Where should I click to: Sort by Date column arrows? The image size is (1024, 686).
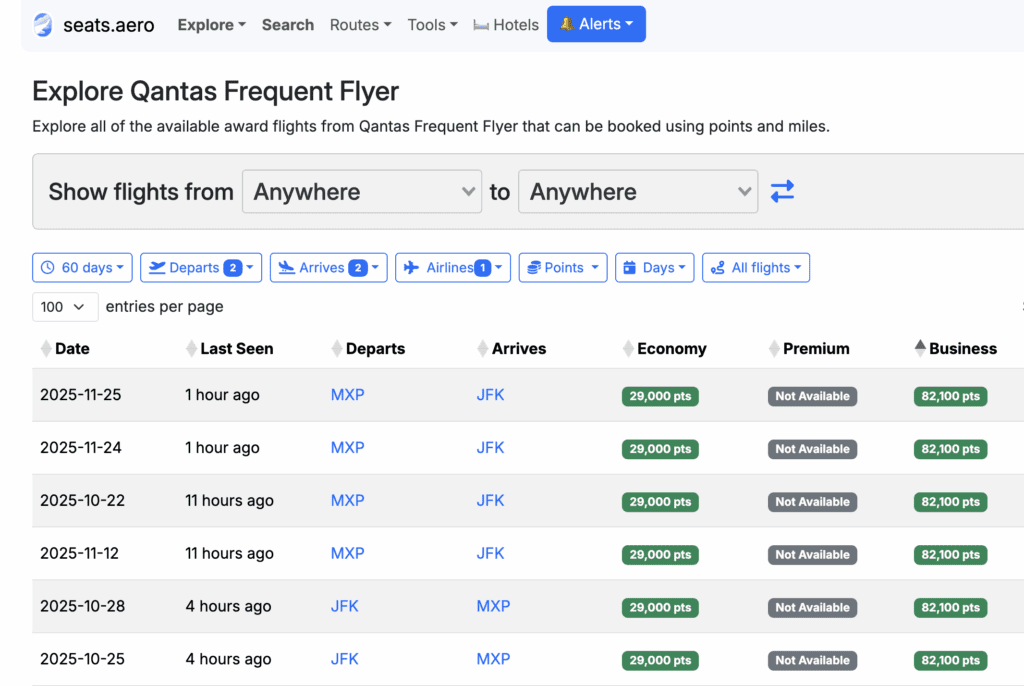click(x=46, y=349)
